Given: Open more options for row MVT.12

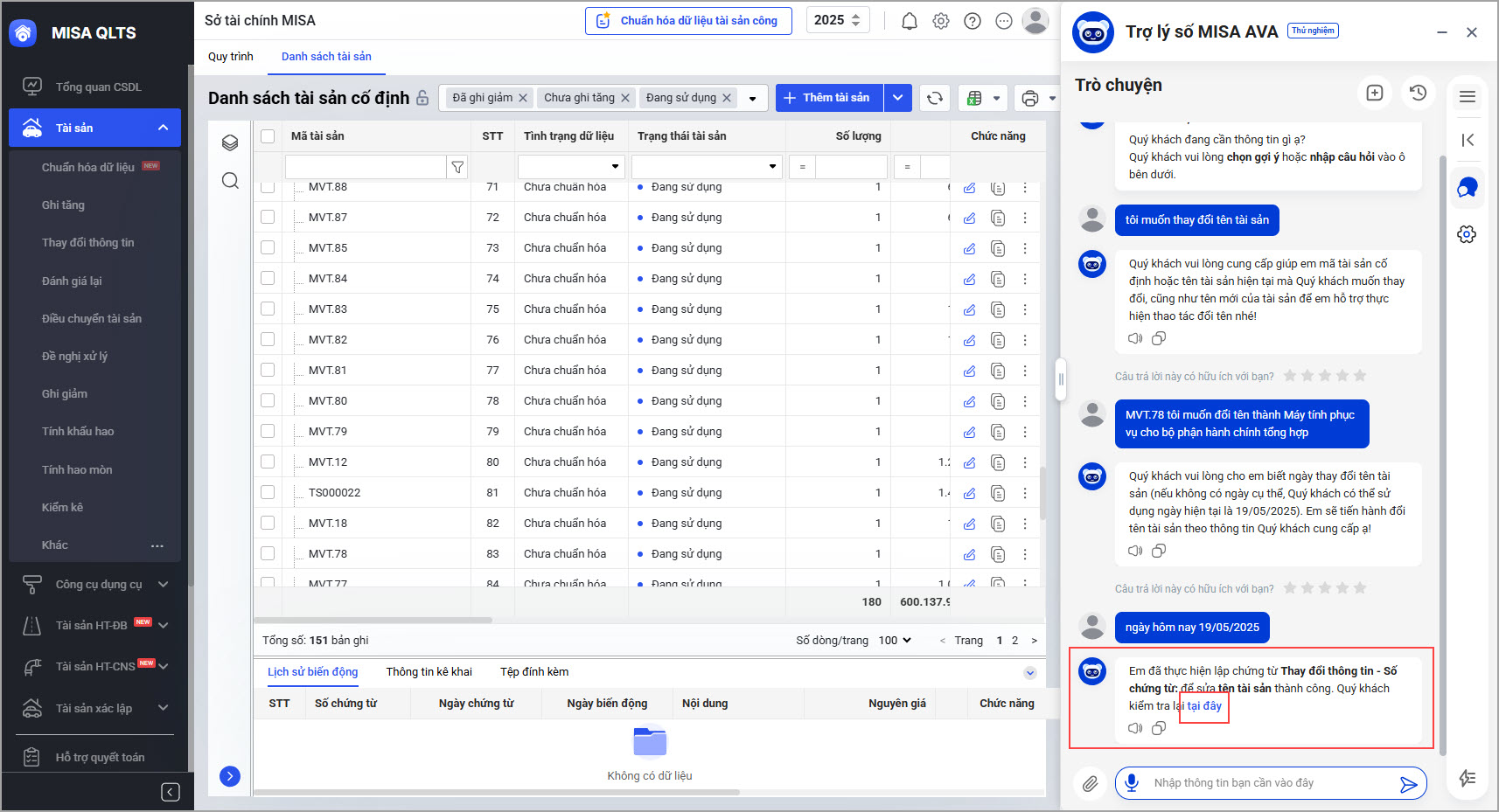Looking at the screenshot, I should (1025, 462).
